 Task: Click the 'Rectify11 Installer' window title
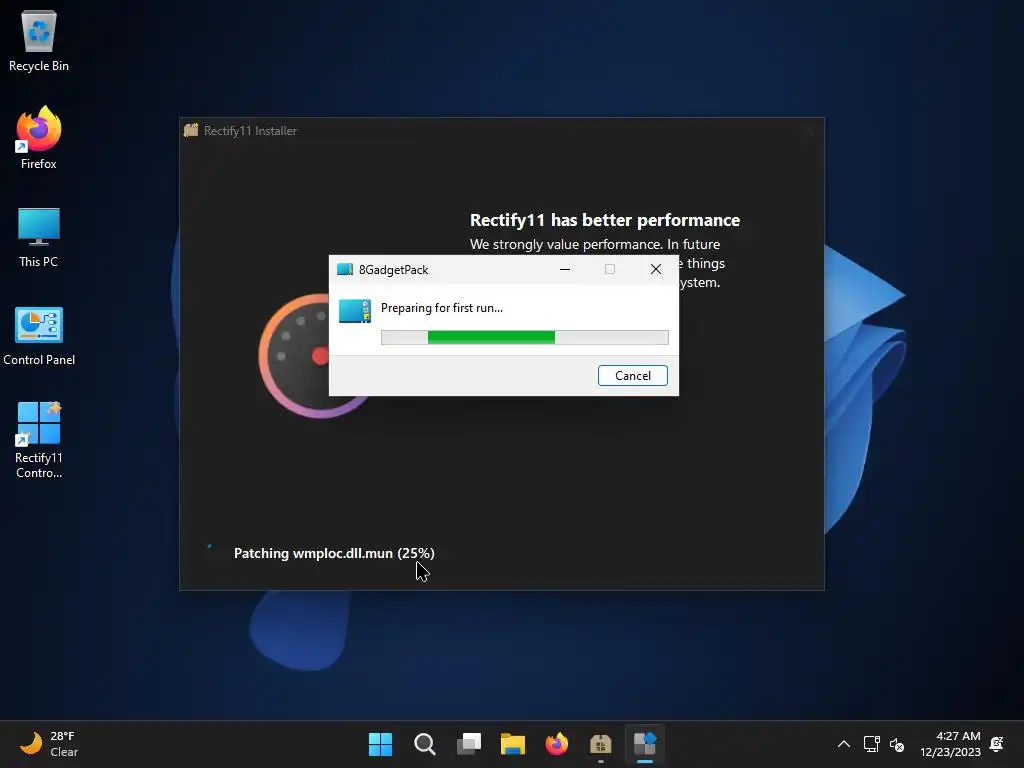[250, 131]
